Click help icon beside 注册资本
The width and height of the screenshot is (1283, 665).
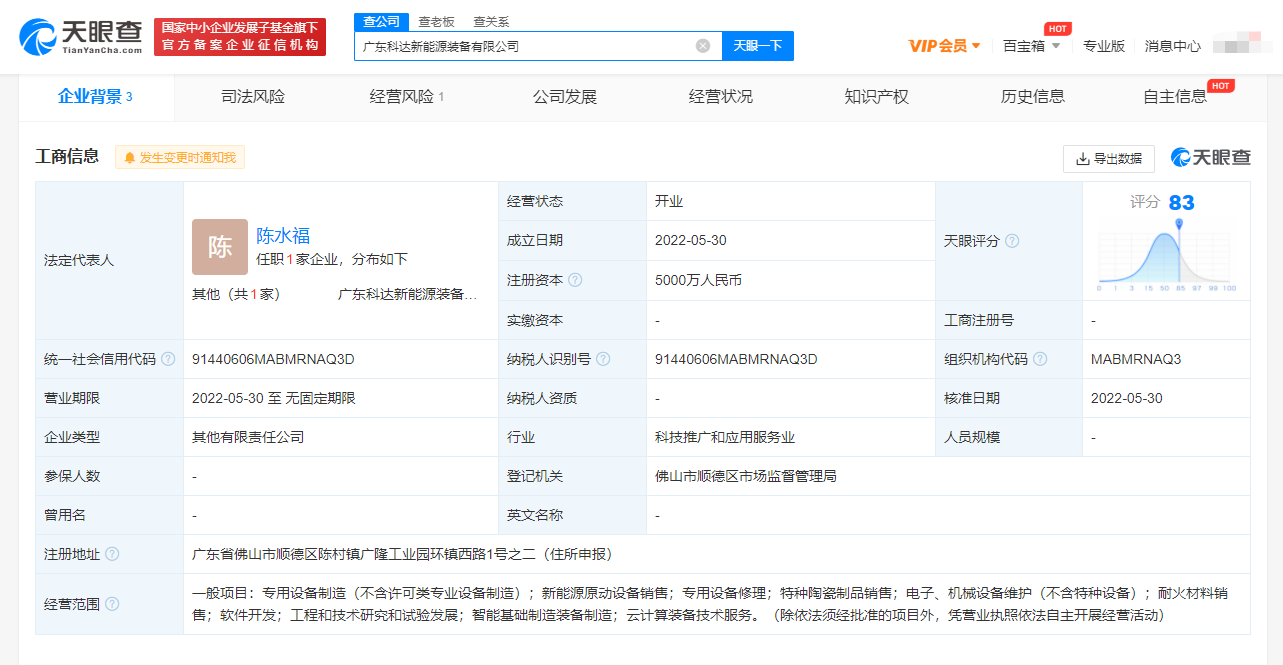click(x=575, y=281)
